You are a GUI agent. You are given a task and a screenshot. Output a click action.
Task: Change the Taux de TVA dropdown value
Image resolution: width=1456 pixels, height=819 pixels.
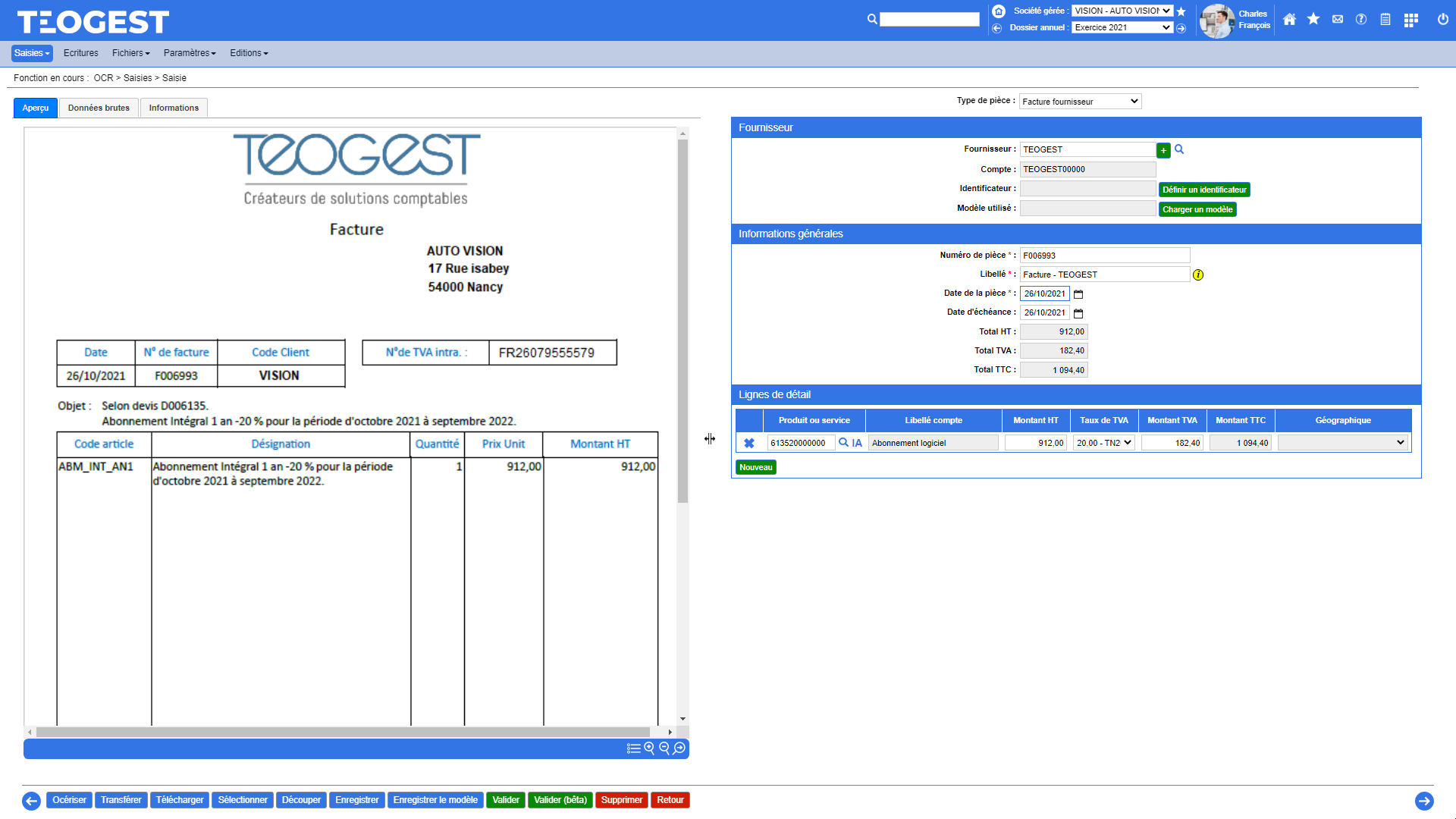pyautogui.click(x=1103, y=442)
